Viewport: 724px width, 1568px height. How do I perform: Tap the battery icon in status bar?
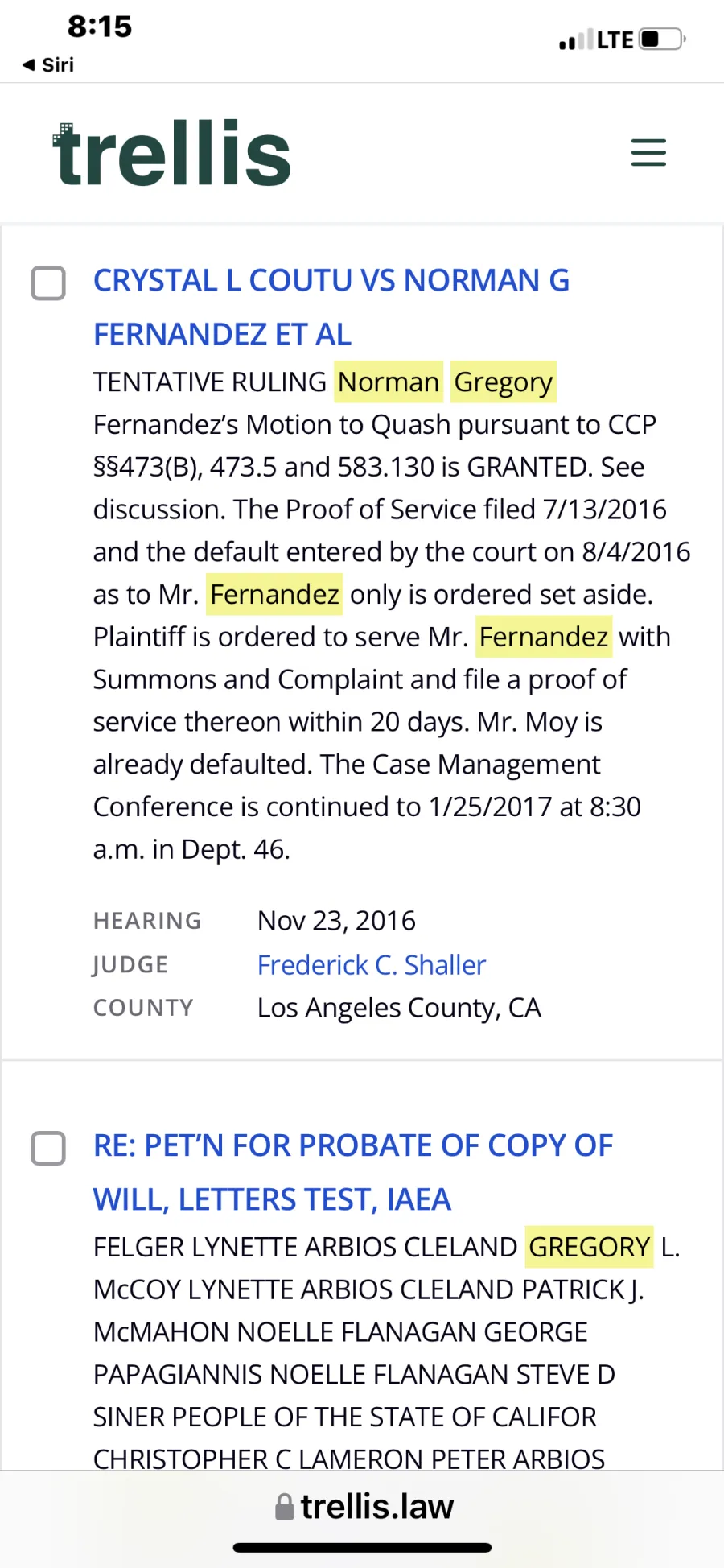click(661, 39)
